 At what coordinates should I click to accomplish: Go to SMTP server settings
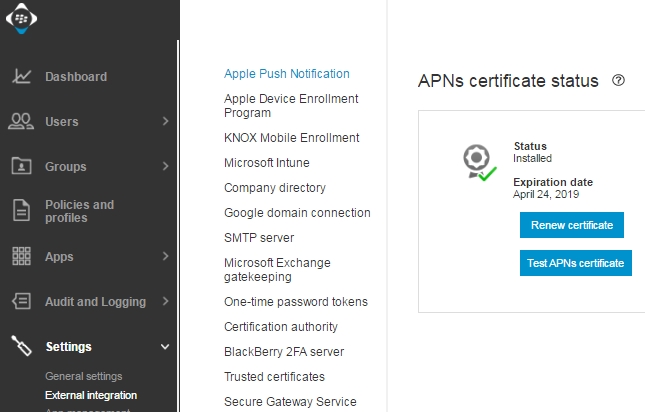(x=258, y=238)
